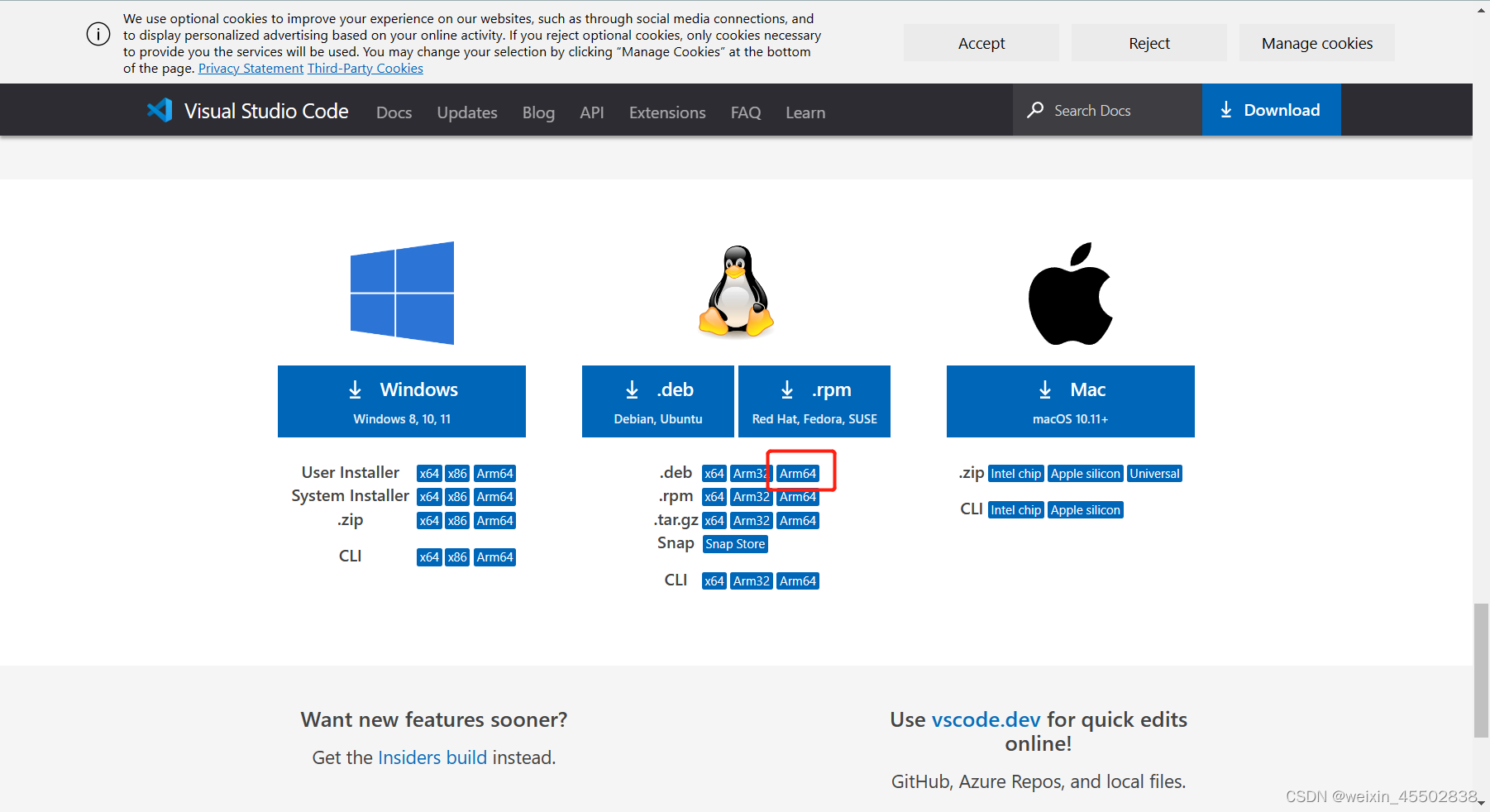Image resolution: width=1490 pixels, height=812 pixels.
Task: Open the Snap Store link
Action: [x=735, y=544]
